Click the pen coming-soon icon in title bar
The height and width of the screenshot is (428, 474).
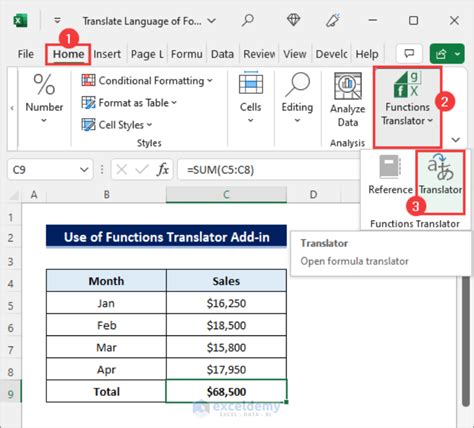pyautogui.click(x=333, y=20)
